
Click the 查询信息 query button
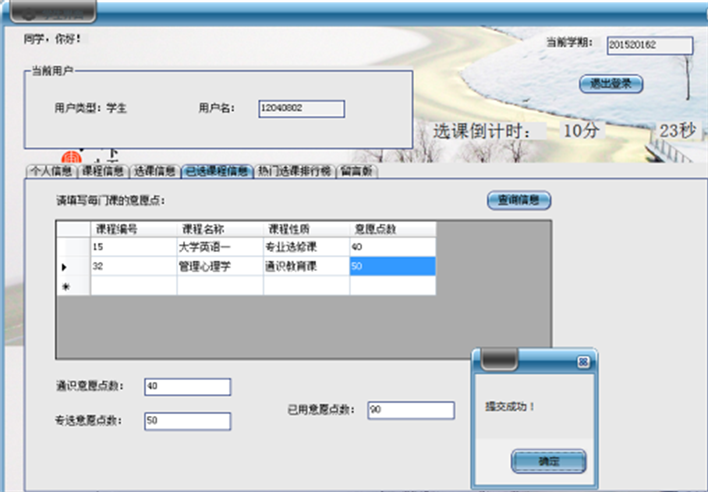518,200
